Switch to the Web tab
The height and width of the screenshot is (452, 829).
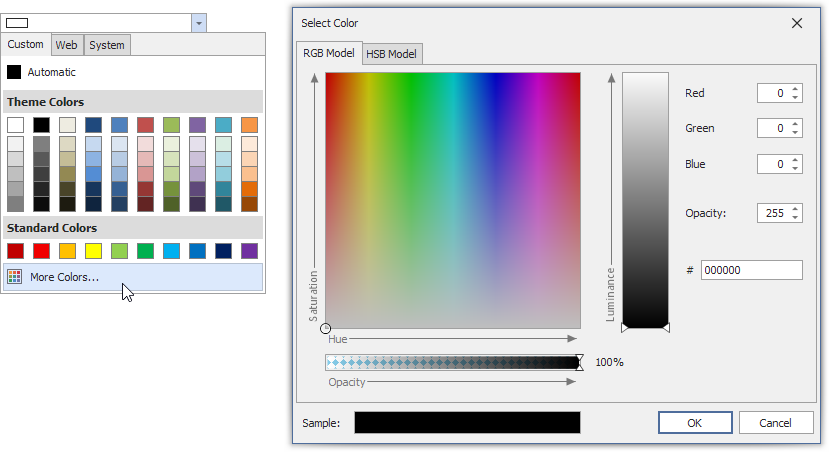pos(66,45)
